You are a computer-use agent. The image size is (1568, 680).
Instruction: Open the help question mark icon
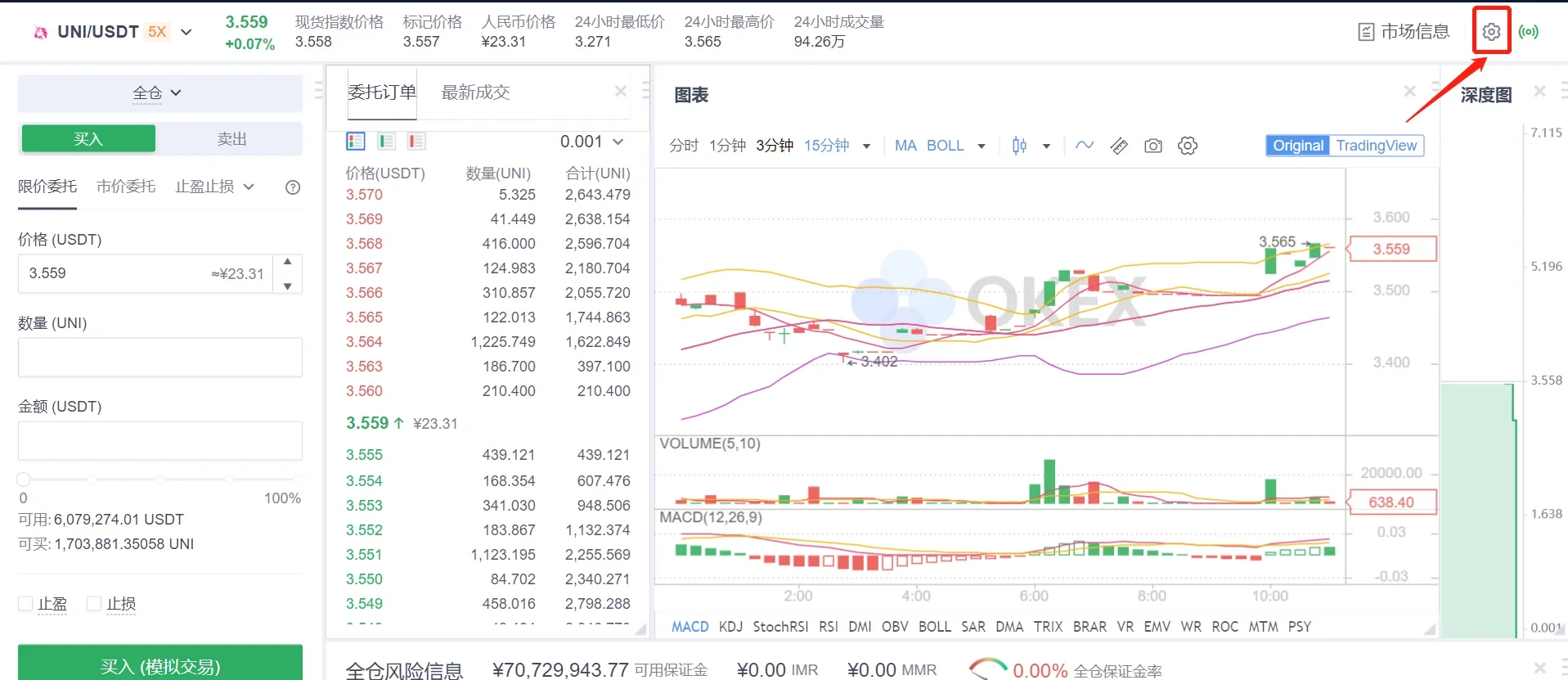(x=293, y=187)
